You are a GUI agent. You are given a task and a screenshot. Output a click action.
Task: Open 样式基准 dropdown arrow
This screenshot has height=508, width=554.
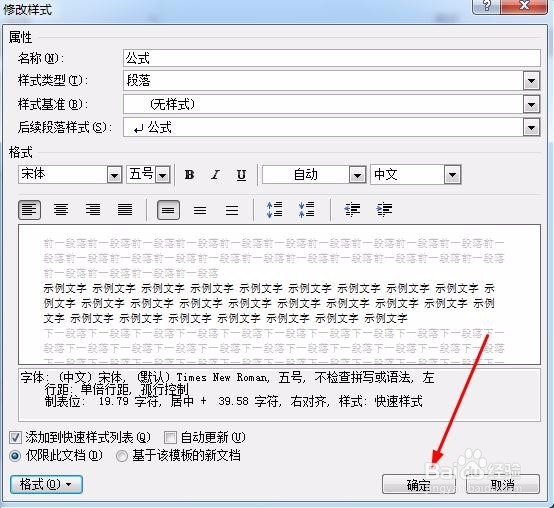[x=531, y=104]
